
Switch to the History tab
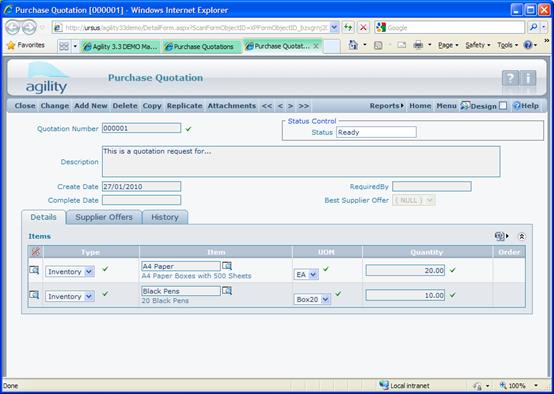[165, 217]
